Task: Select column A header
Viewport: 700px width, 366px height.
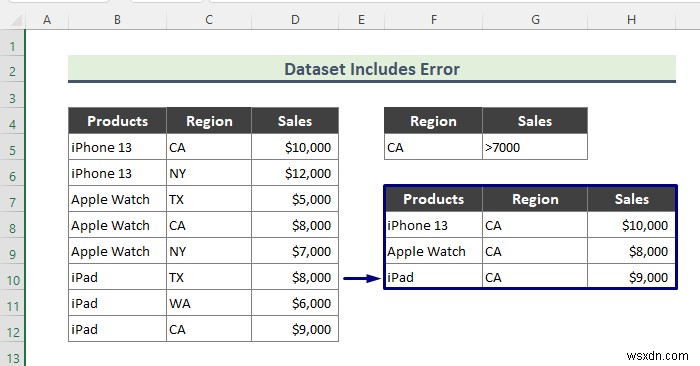Action: 46,20
